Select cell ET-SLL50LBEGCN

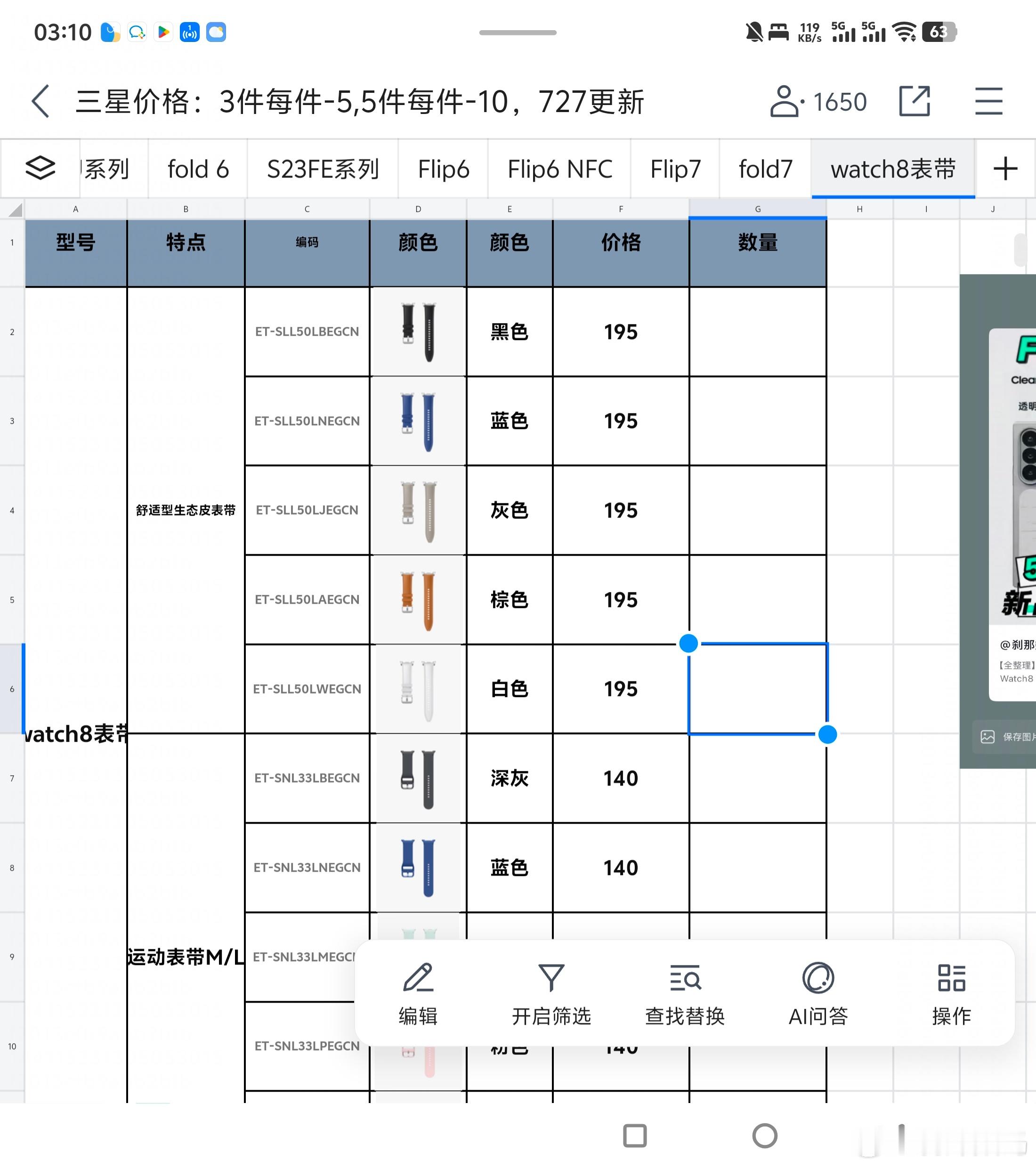307,332
